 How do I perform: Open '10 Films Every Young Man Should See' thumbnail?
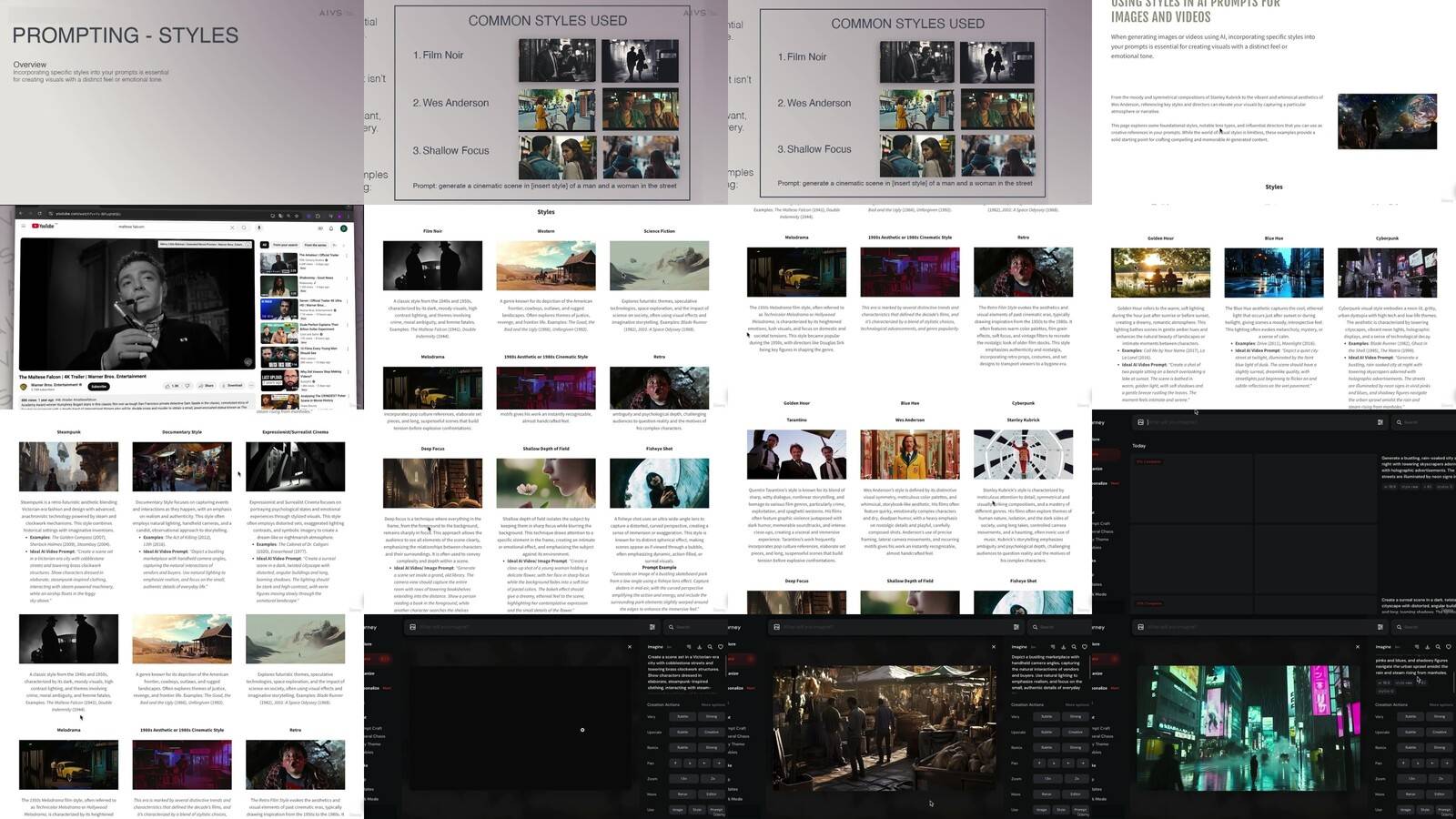click(279, 357)
